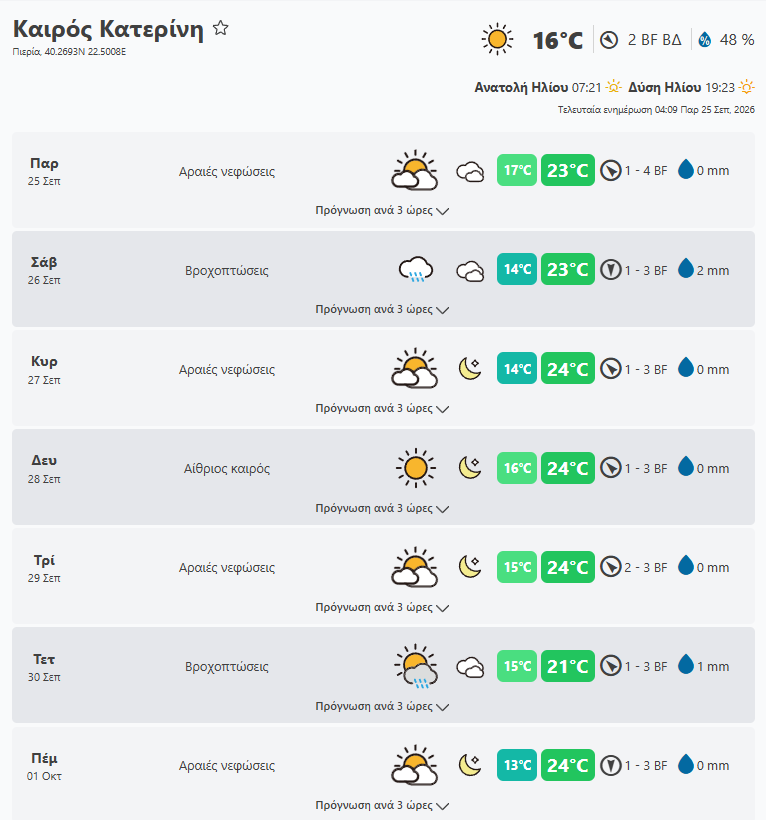Click the sun with rain icon for Τετ 30 Σεπ
Viewport: 766px width, 820px height.
coord(416,666)
